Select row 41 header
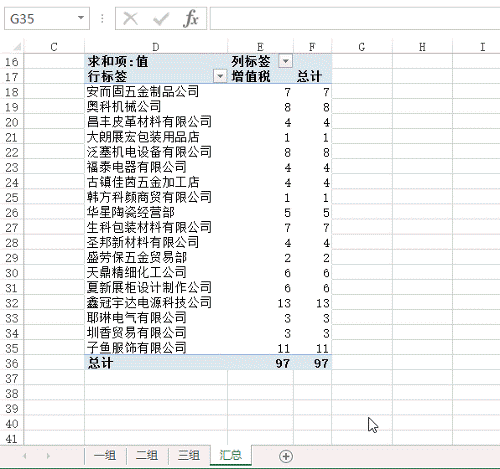The image size is (500, 469). [12, 439]
